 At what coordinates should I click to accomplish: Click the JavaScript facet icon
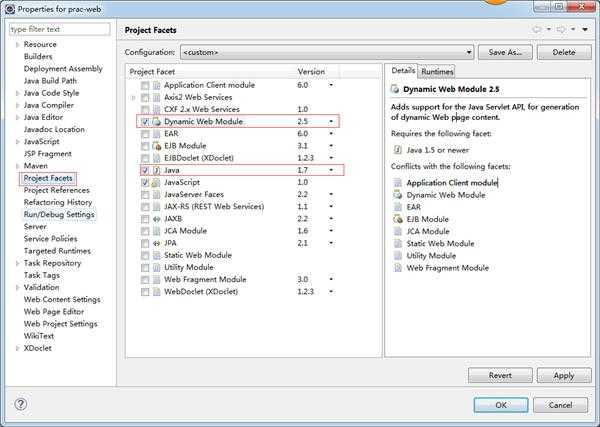coord(156,183)
